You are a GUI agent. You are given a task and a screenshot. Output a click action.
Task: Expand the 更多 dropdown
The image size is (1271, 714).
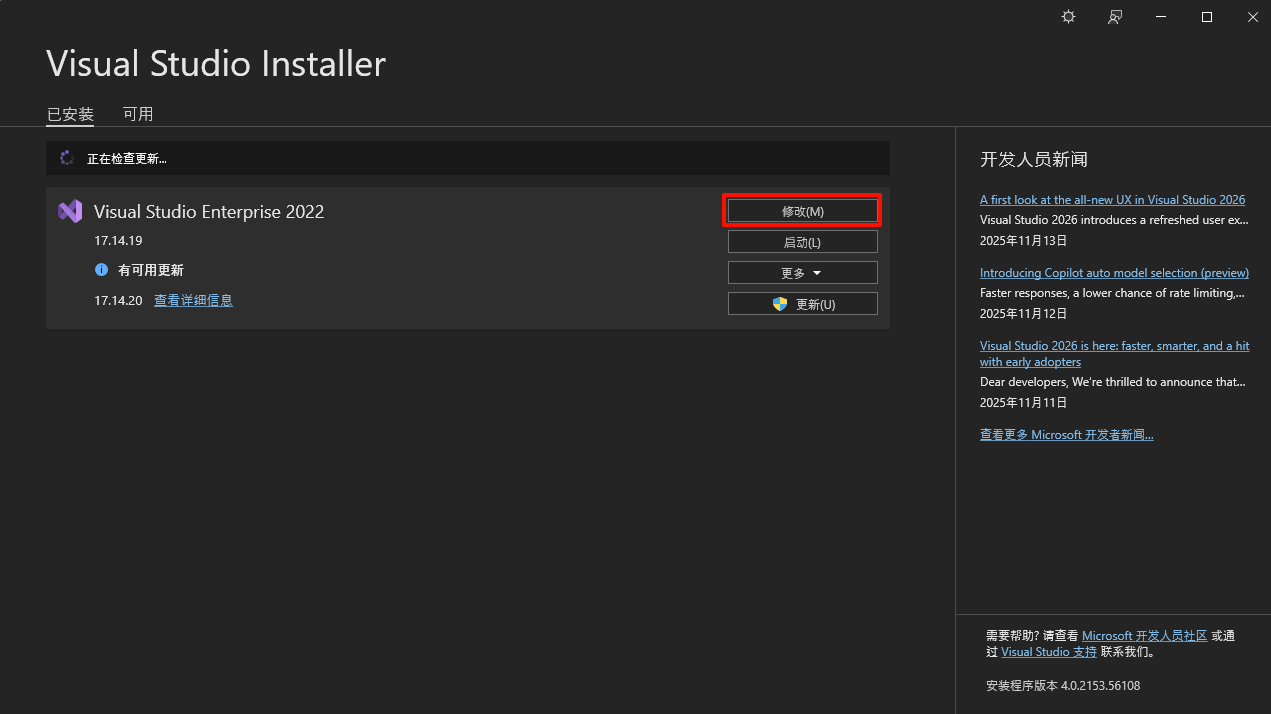coord(803,273)
